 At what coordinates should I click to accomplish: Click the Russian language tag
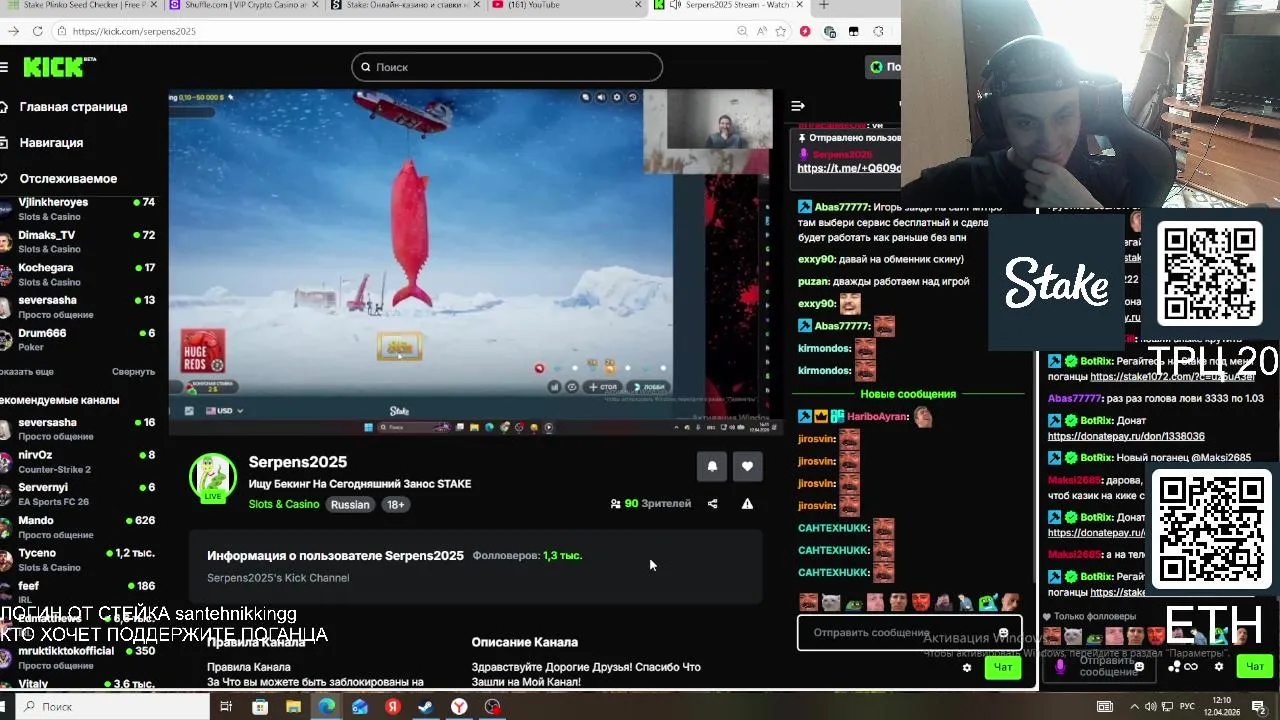[350, 505]
